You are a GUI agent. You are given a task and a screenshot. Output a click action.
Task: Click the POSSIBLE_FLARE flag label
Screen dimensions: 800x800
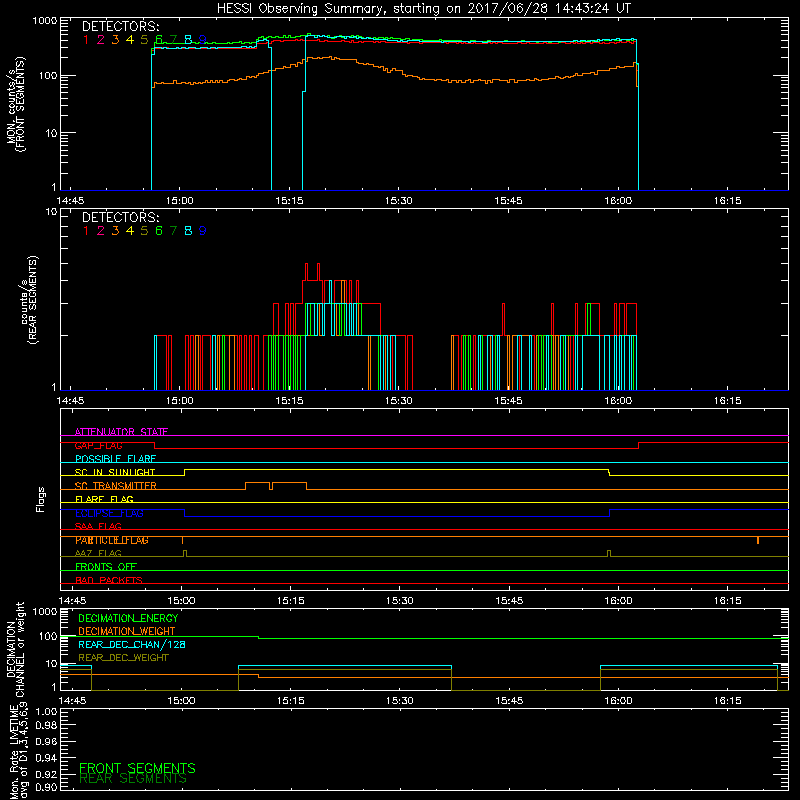115,459
